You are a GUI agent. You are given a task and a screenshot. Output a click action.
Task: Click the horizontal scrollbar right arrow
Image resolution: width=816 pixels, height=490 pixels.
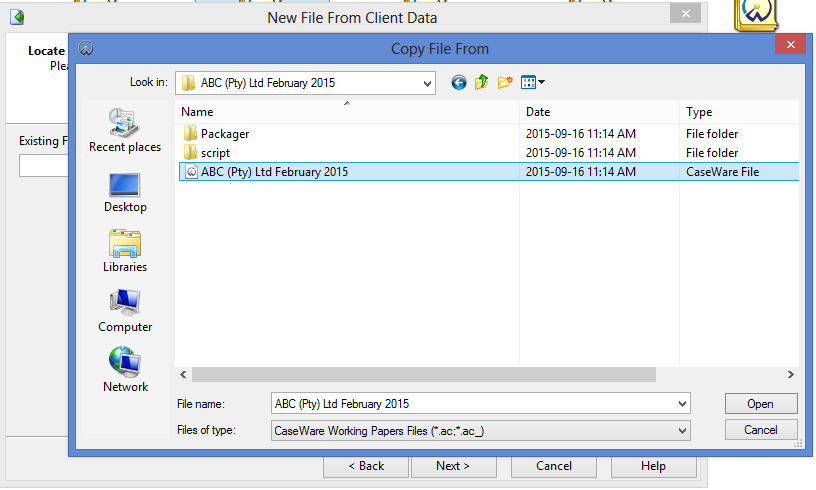(x=790, y=374)
